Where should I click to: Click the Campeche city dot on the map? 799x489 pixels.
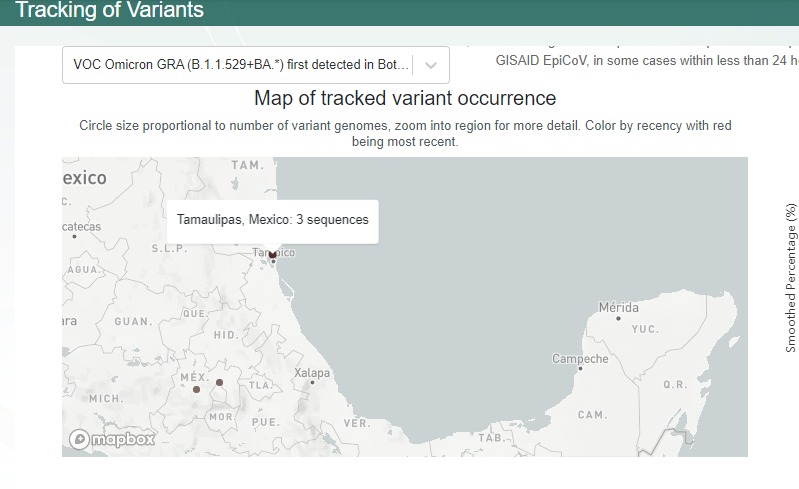click(580, 369)
